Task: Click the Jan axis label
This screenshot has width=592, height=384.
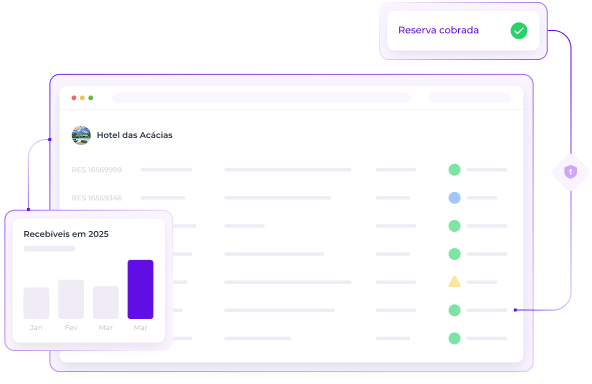Action: [x=36, y=327]
